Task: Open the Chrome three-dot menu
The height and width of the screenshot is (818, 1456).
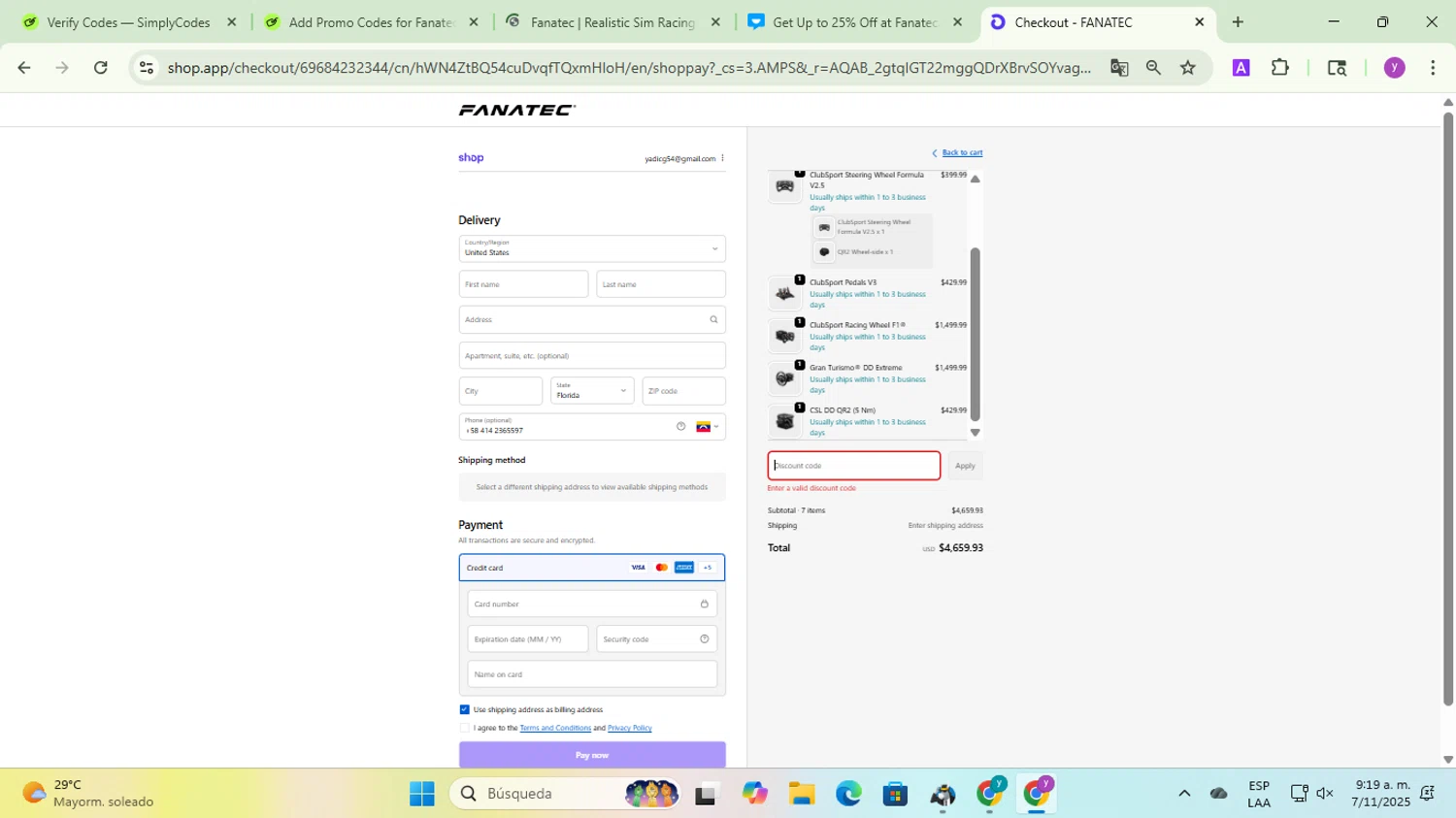Action: point(1434,67)
